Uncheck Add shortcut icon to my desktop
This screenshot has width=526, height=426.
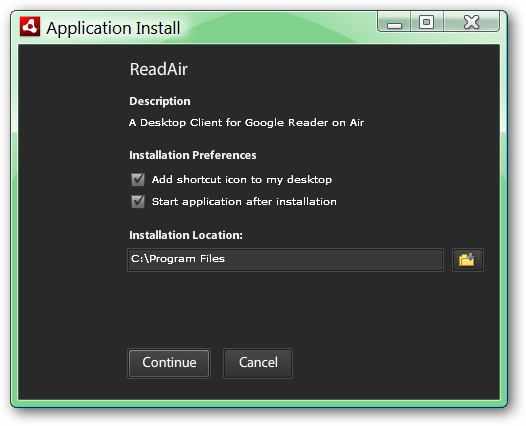click(138, 179)
